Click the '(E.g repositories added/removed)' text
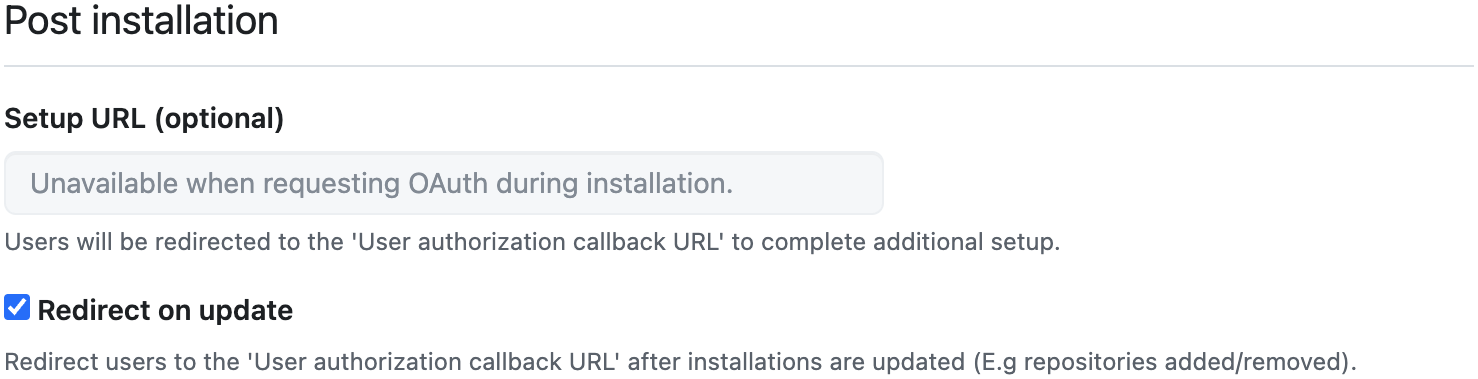The width and height of the screenshot is (1478, 379). point(1157,359)
